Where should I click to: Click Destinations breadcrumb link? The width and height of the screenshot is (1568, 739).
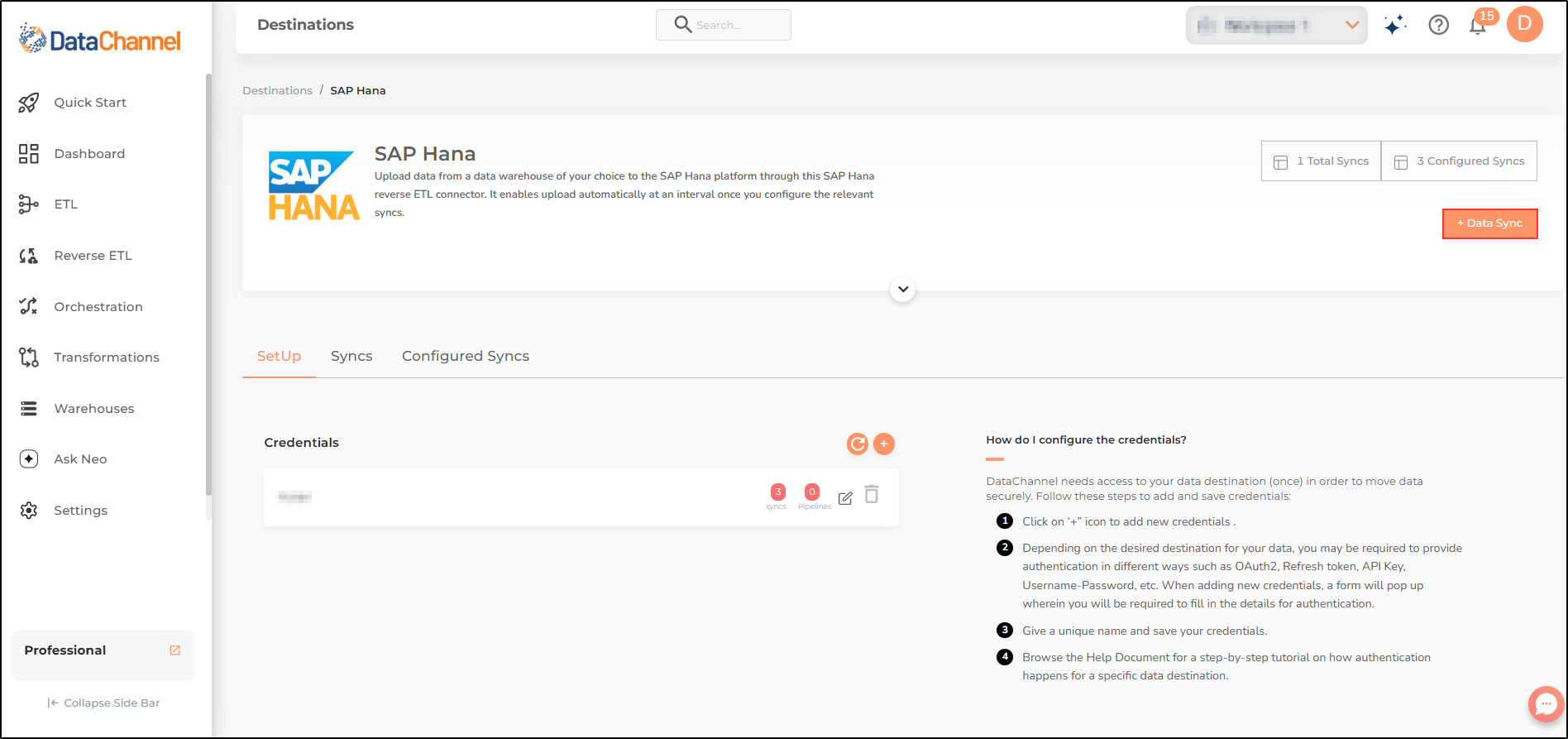(277, 90)
